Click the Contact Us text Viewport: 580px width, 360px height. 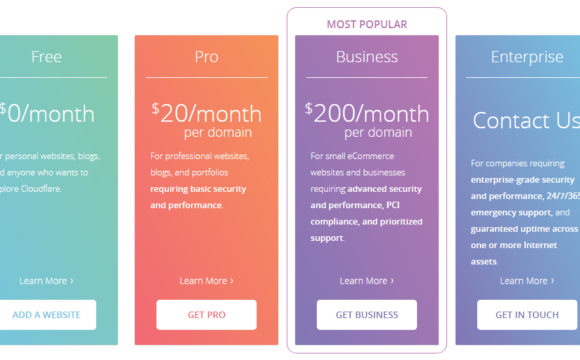(x=526, y=120)
